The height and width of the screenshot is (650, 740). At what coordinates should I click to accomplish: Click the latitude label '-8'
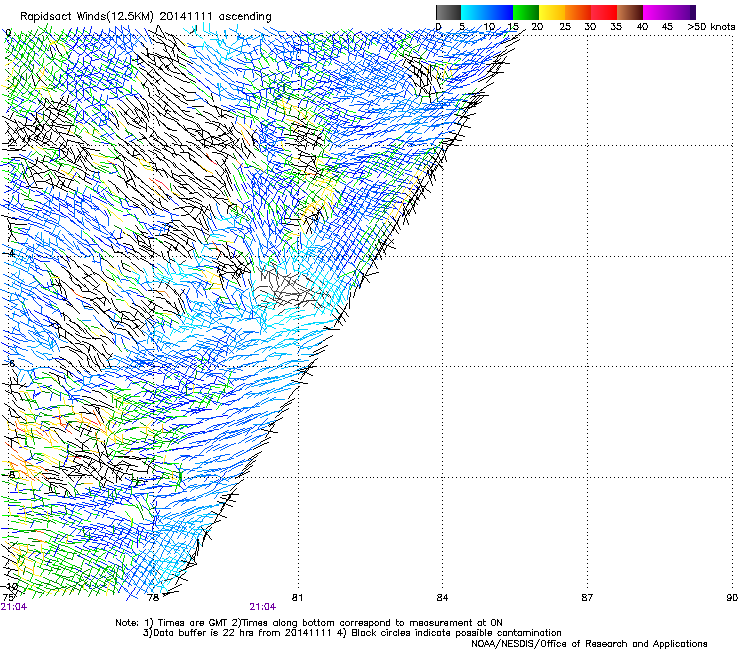point(9,474)
